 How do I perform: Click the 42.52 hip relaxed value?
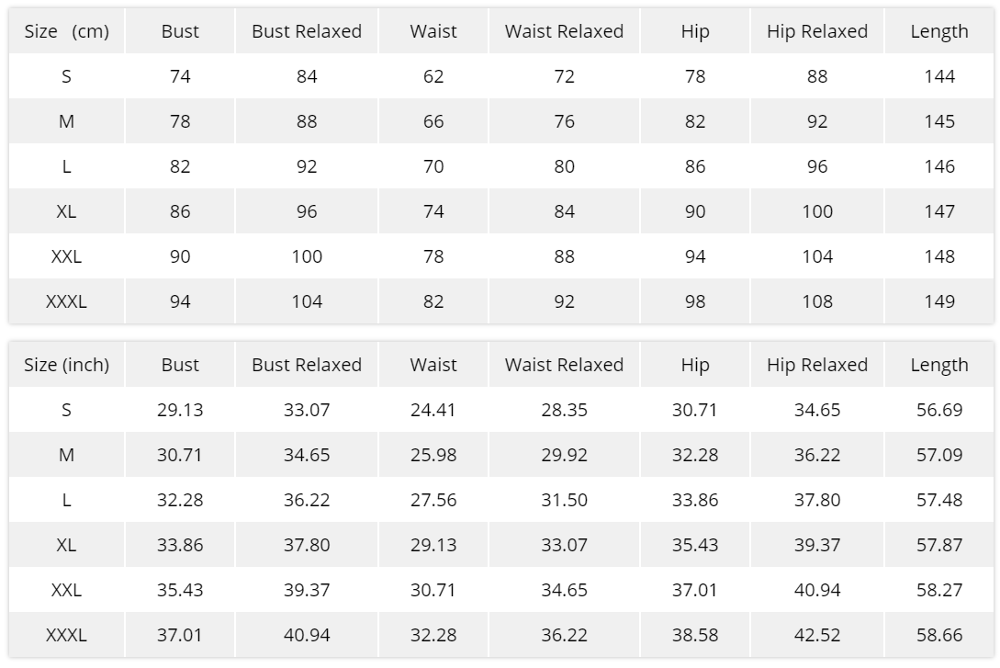(817, 635)
